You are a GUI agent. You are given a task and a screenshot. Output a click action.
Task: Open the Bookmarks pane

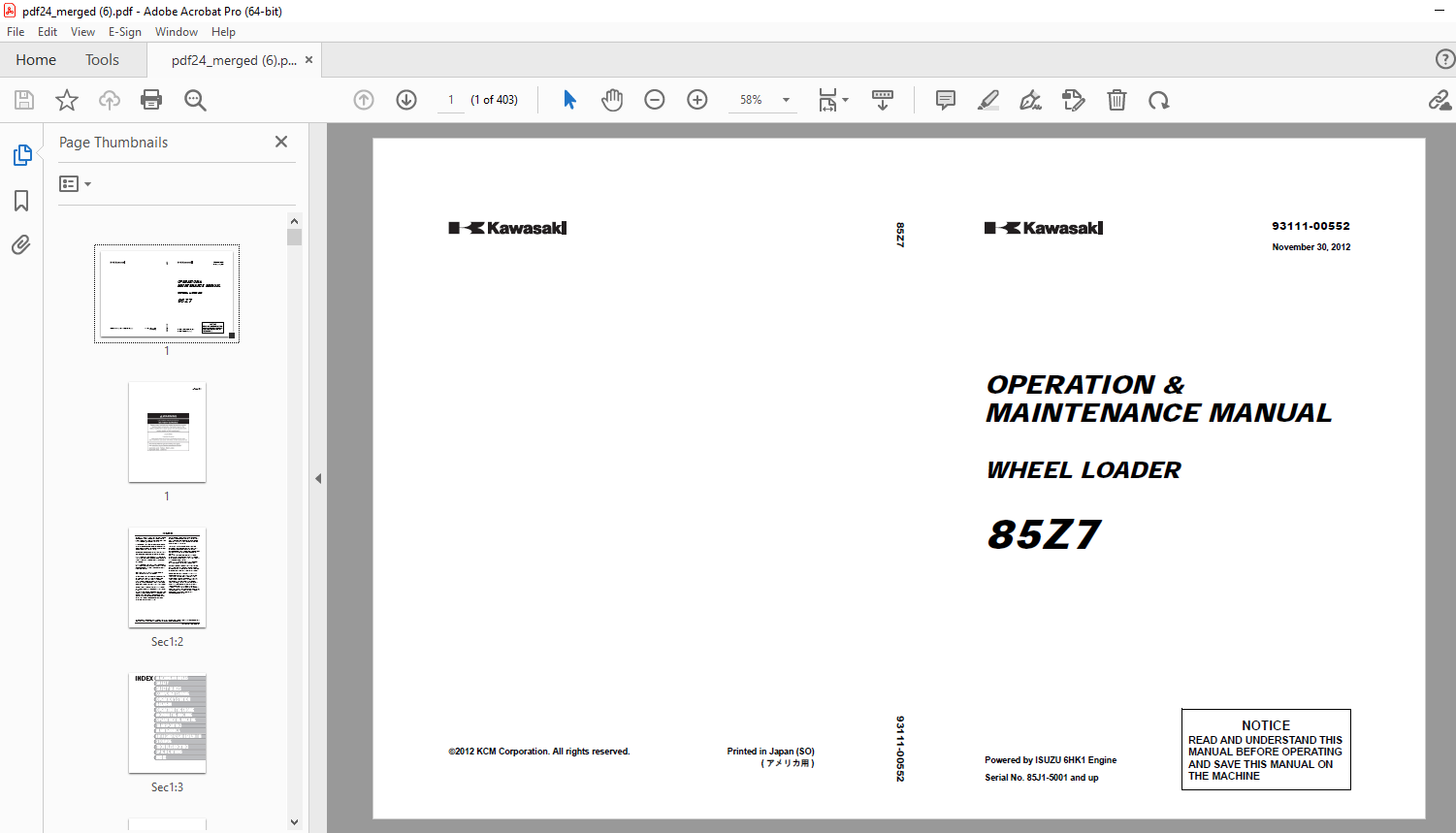(21, 201)
